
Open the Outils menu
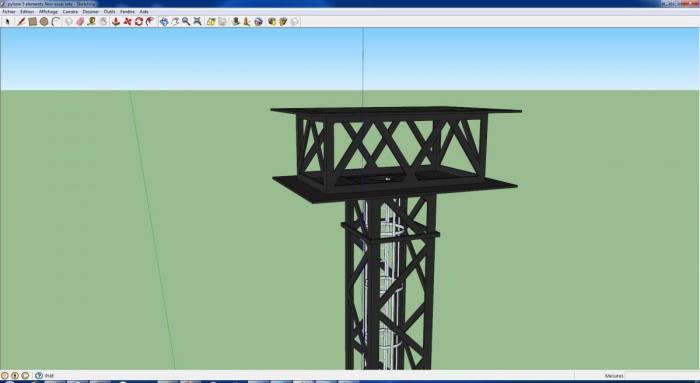pyautogui.click(x=109, y=12)
